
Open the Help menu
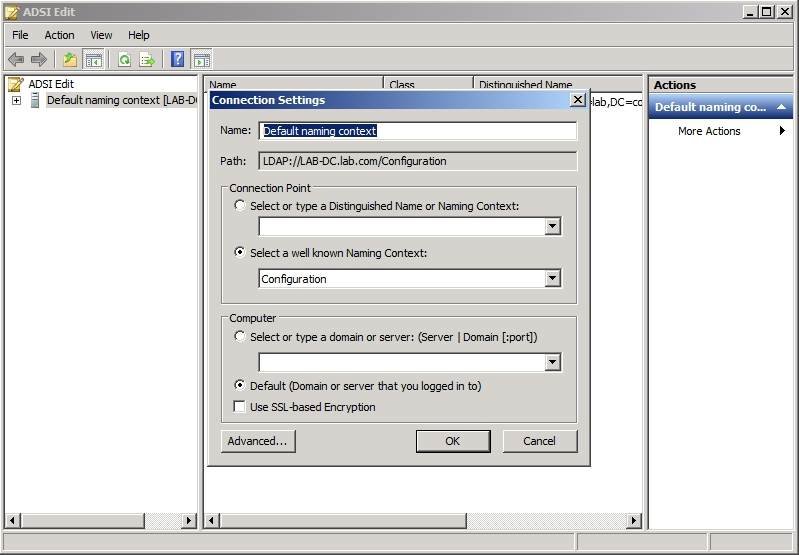pyautogui.click(x=139, y=35)
